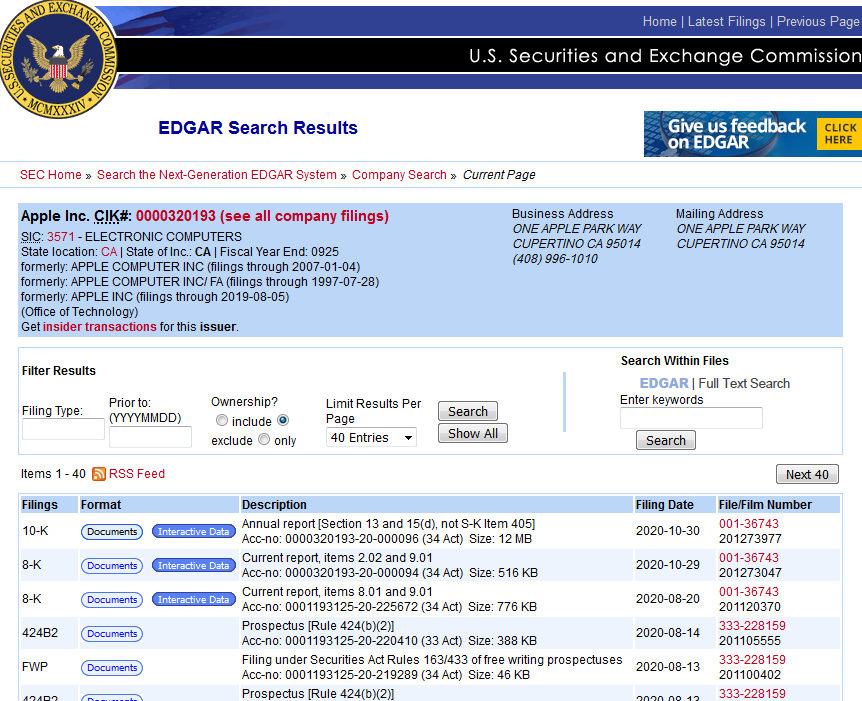The height and width of the screenshot is (701, 862).
Task: Go to Previous Page in top navigation
Action: [x=819, y=21]
